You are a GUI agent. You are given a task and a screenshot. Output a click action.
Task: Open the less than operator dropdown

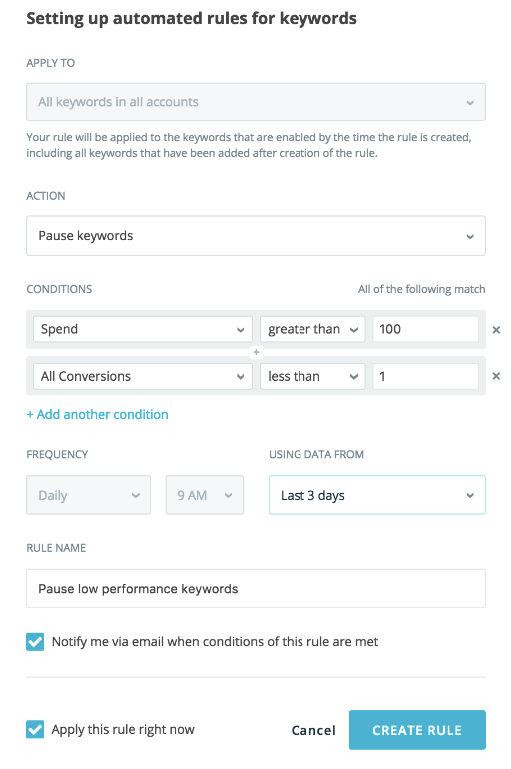312,376
